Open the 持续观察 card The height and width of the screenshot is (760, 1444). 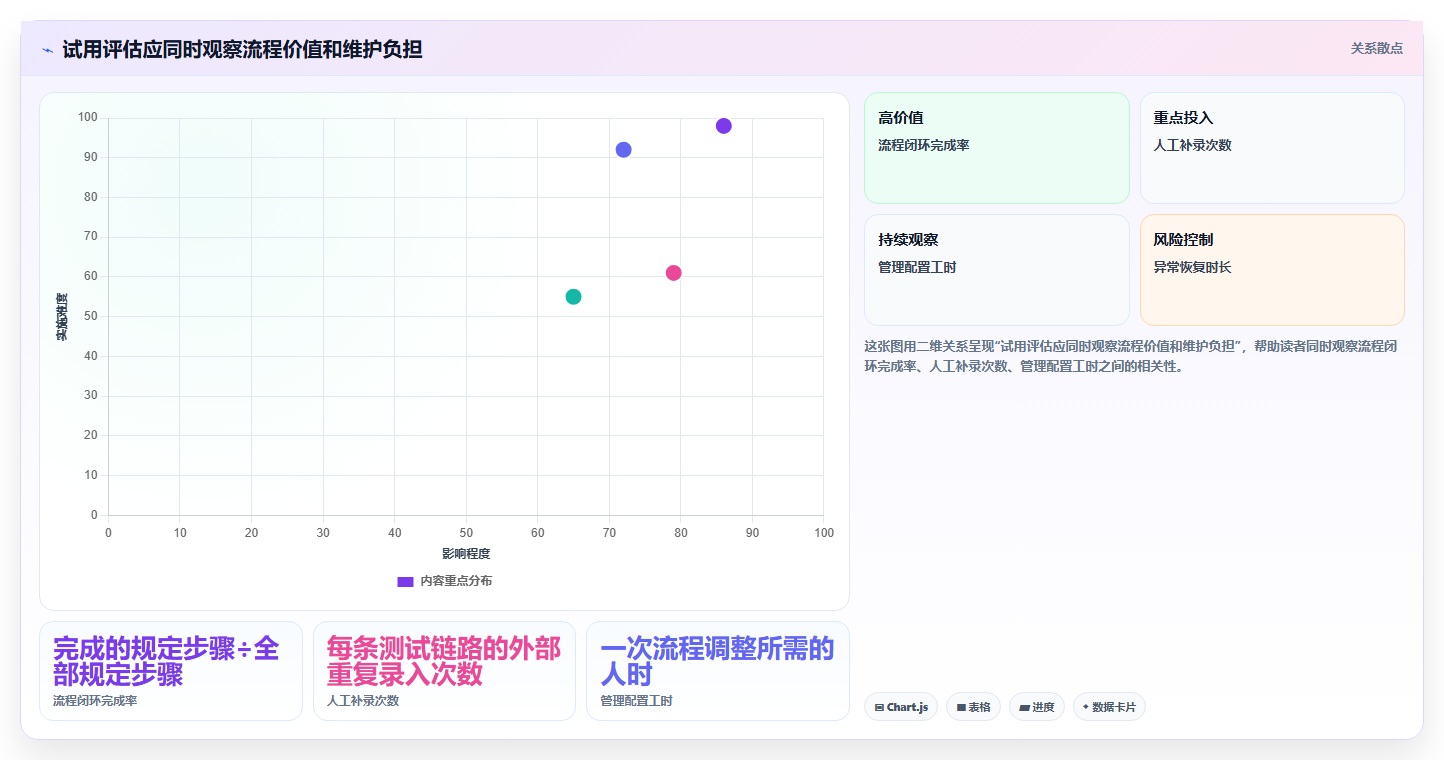tap(997, 270)
